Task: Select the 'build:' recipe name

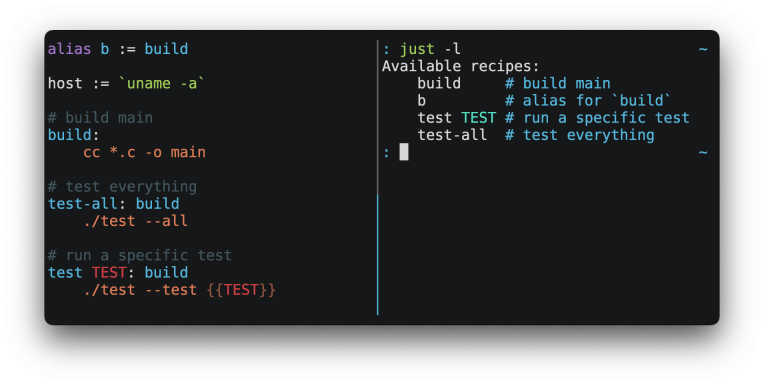Action: point(74,135)
